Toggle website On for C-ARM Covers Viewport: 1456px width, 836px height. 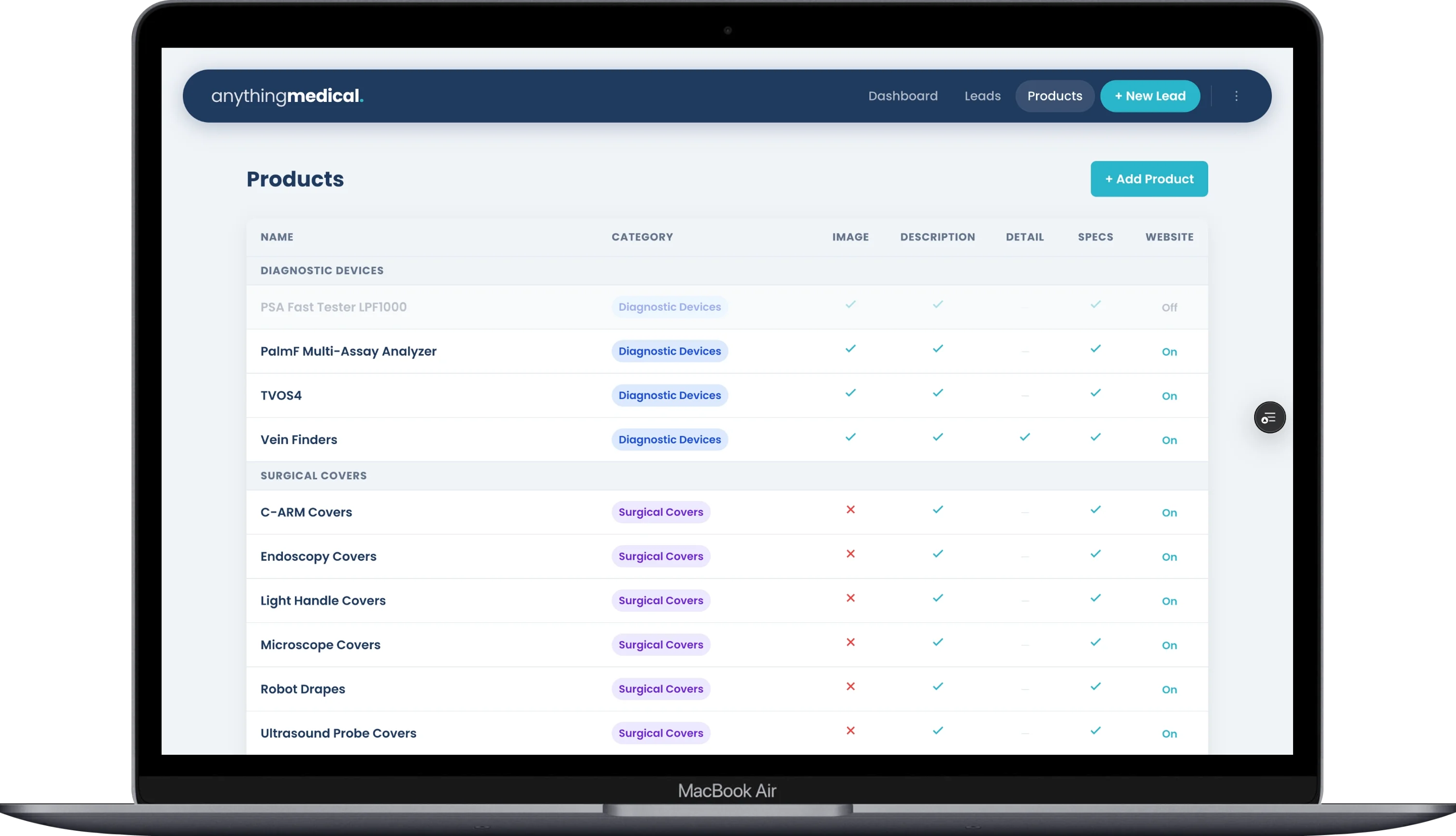[x=1169, y=512]
